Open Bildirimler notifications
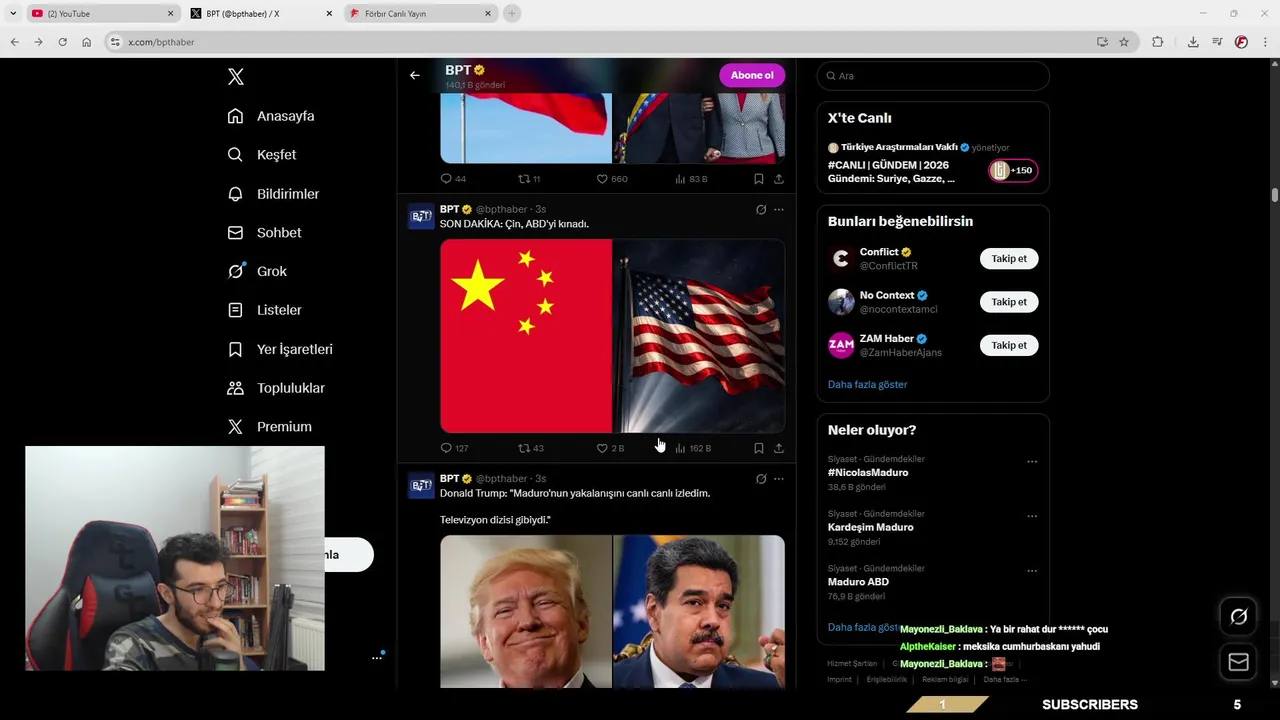 point(273,194)
